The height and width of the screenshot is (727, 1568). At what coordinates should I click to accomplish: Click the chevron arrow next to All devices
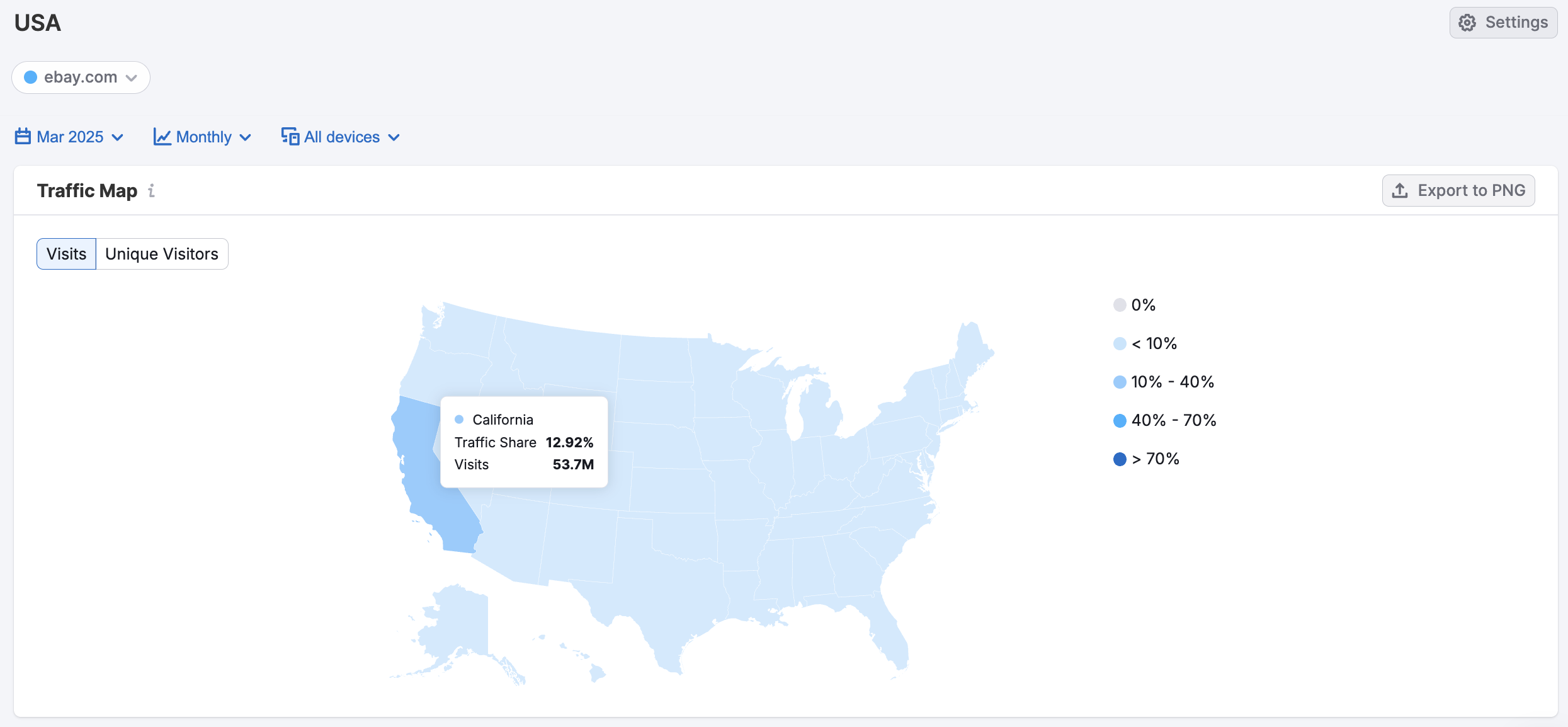(394, 137)
